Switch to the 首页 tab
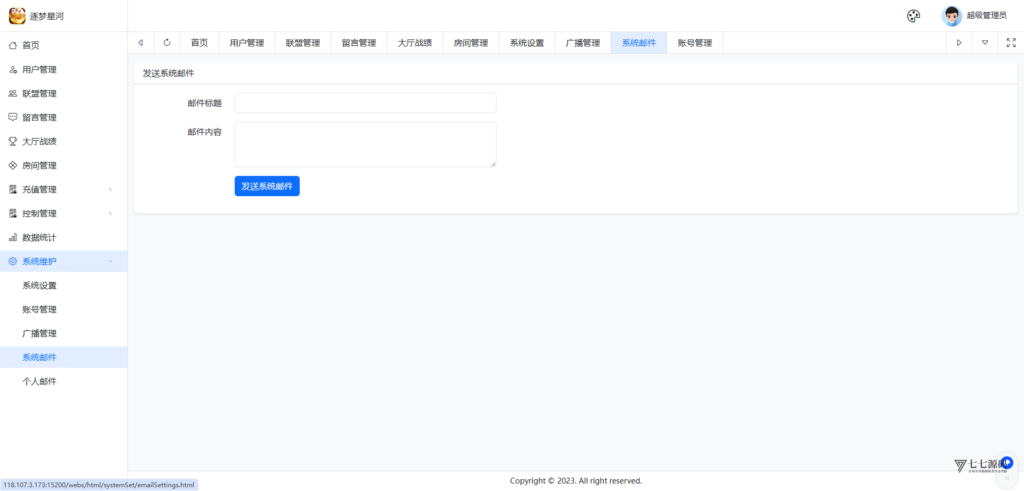This screenshot has width=1024, height=491. [199, 43]
